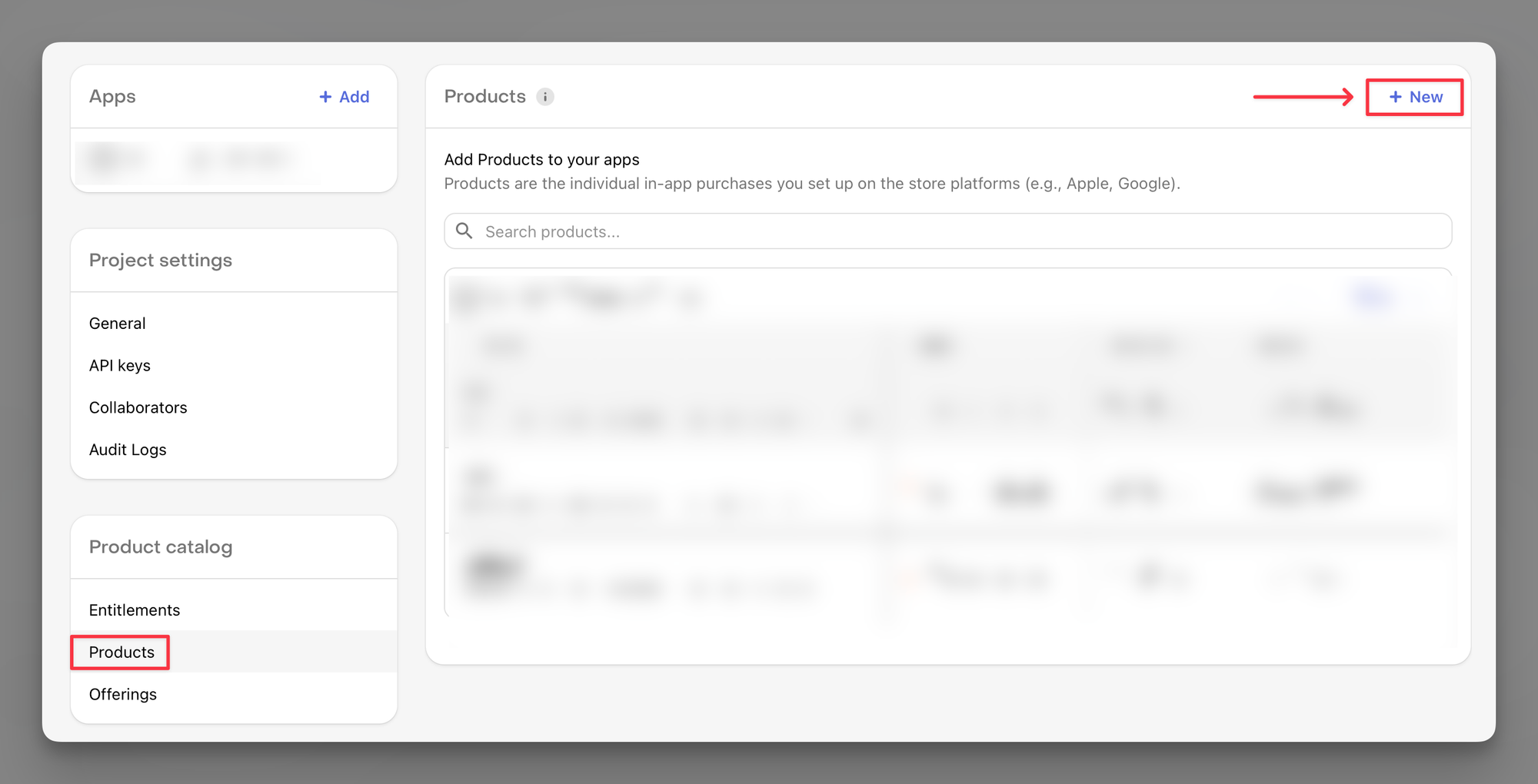Click the blurred blue link atop the products table

tap(1370, 297)
